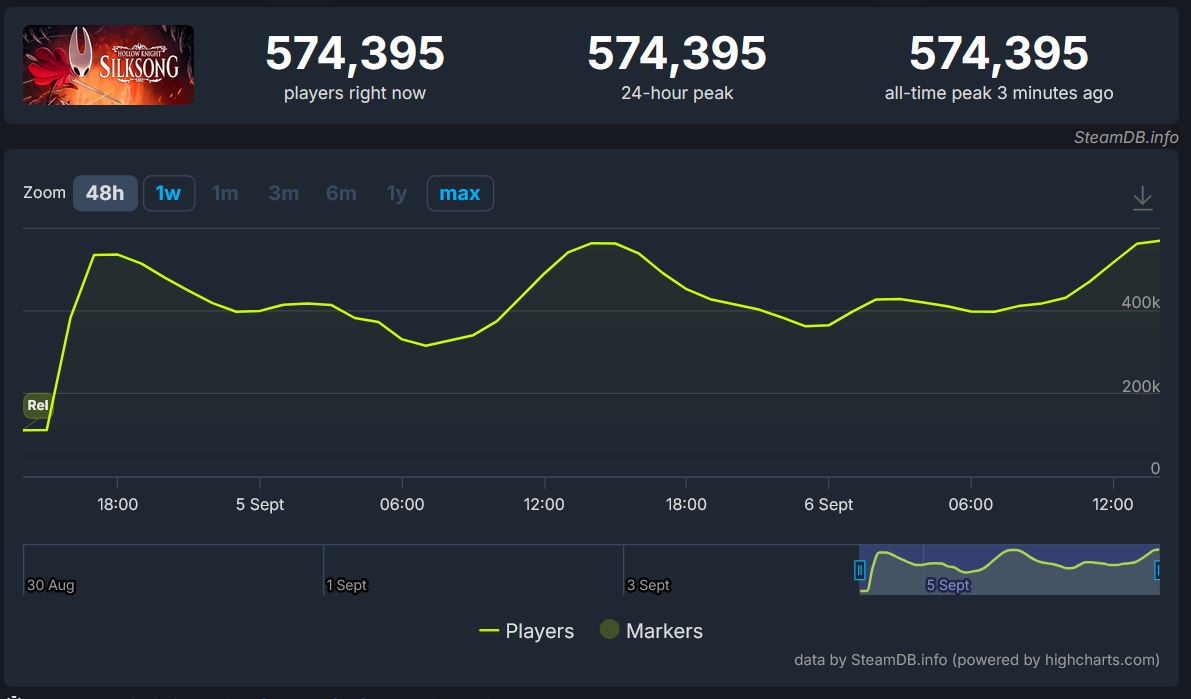Select the 1y zoom range
This screenshot has width=1191, height=699.
396,193
